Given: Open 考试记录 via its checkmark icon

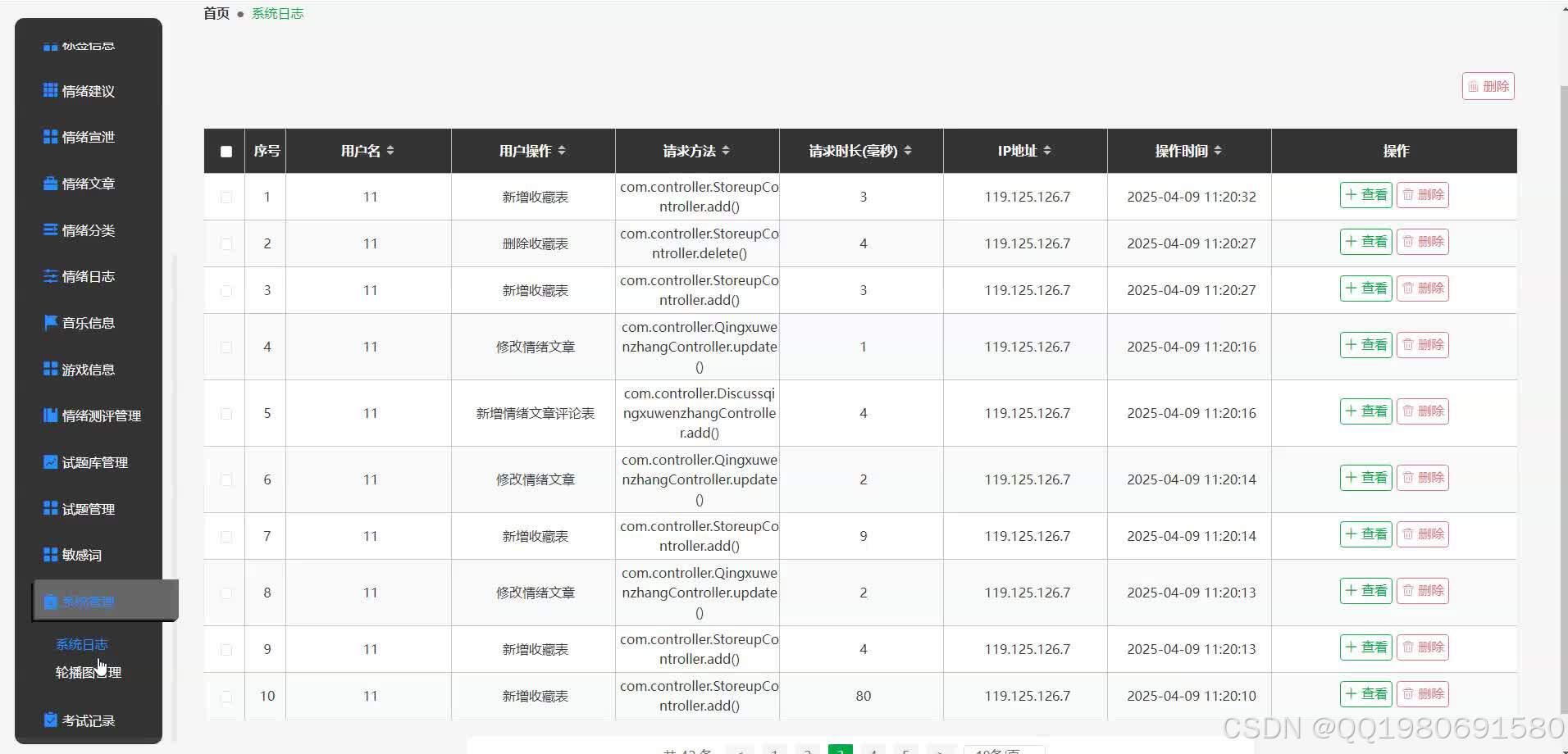Looking at the screenshot, I should (49, 720).
